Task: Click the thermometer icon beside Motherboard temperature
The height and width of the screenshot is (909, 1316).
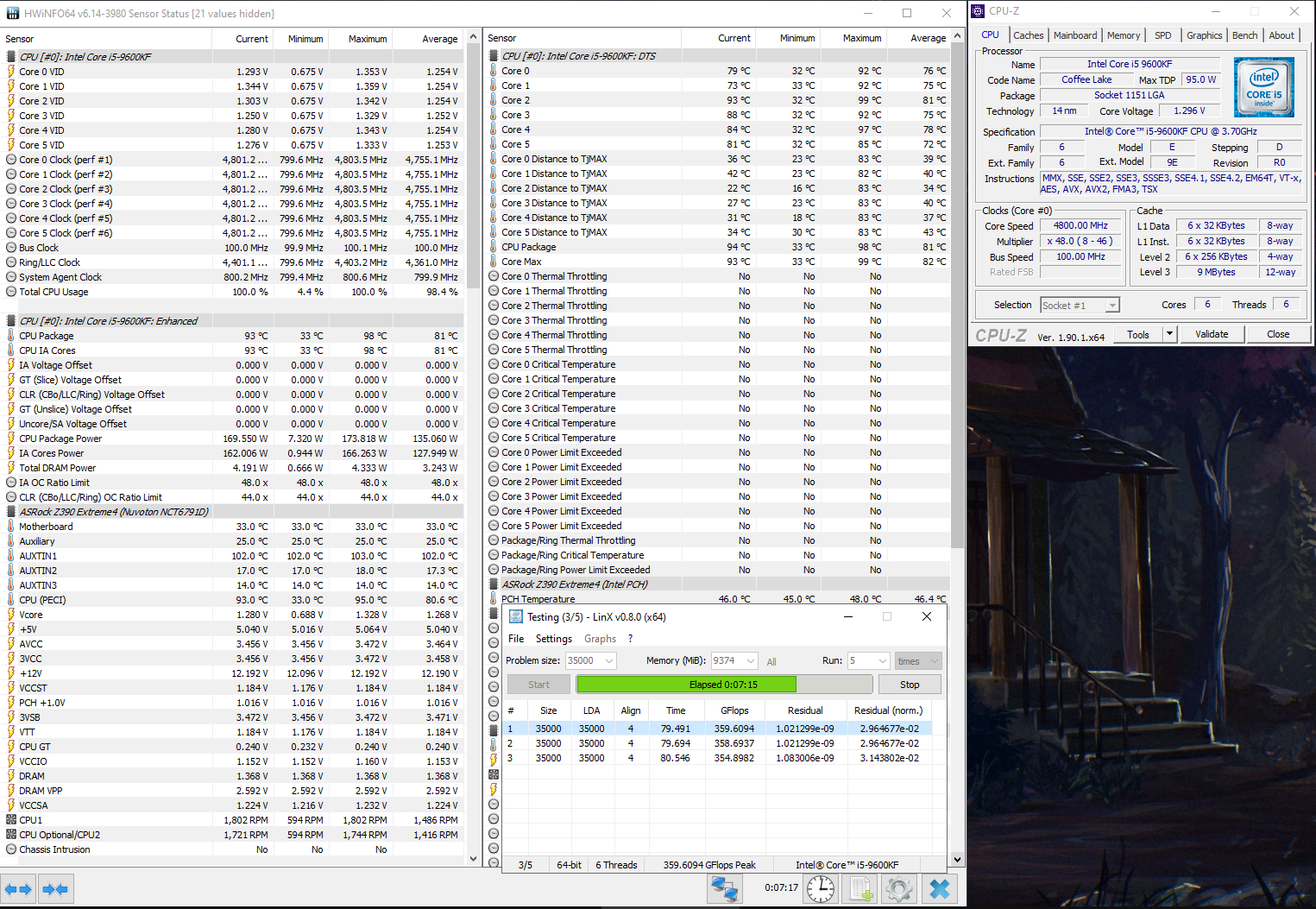Action: click(11, 527)
